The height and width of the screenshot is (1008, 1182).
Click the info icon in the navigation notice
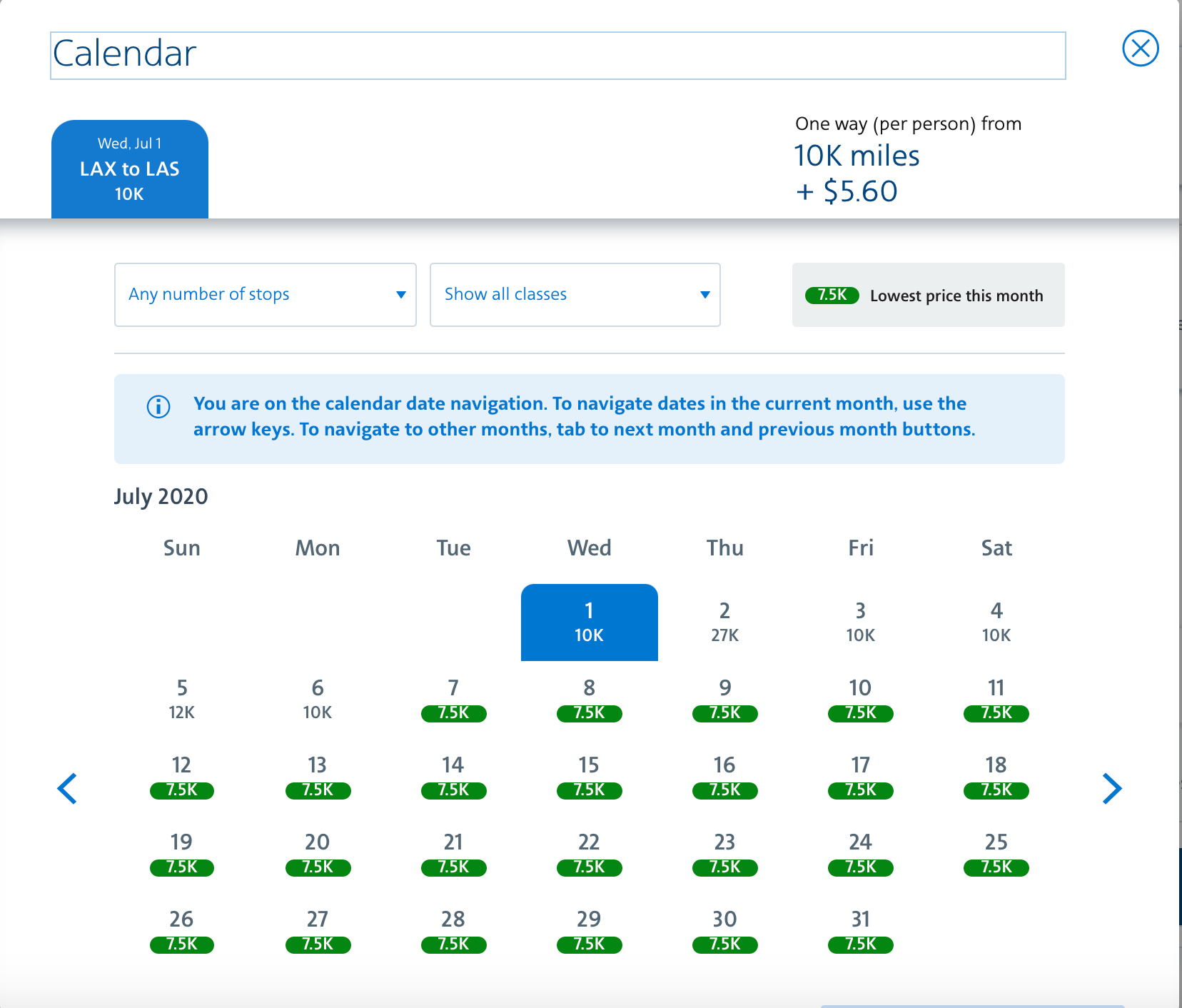click(158, 406)
